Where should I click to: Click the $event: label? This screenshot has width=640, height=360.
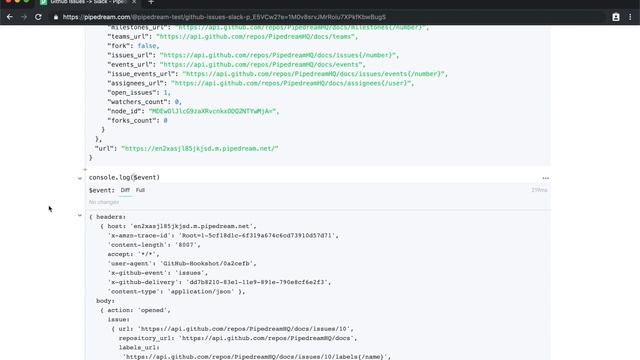point(102,190)
